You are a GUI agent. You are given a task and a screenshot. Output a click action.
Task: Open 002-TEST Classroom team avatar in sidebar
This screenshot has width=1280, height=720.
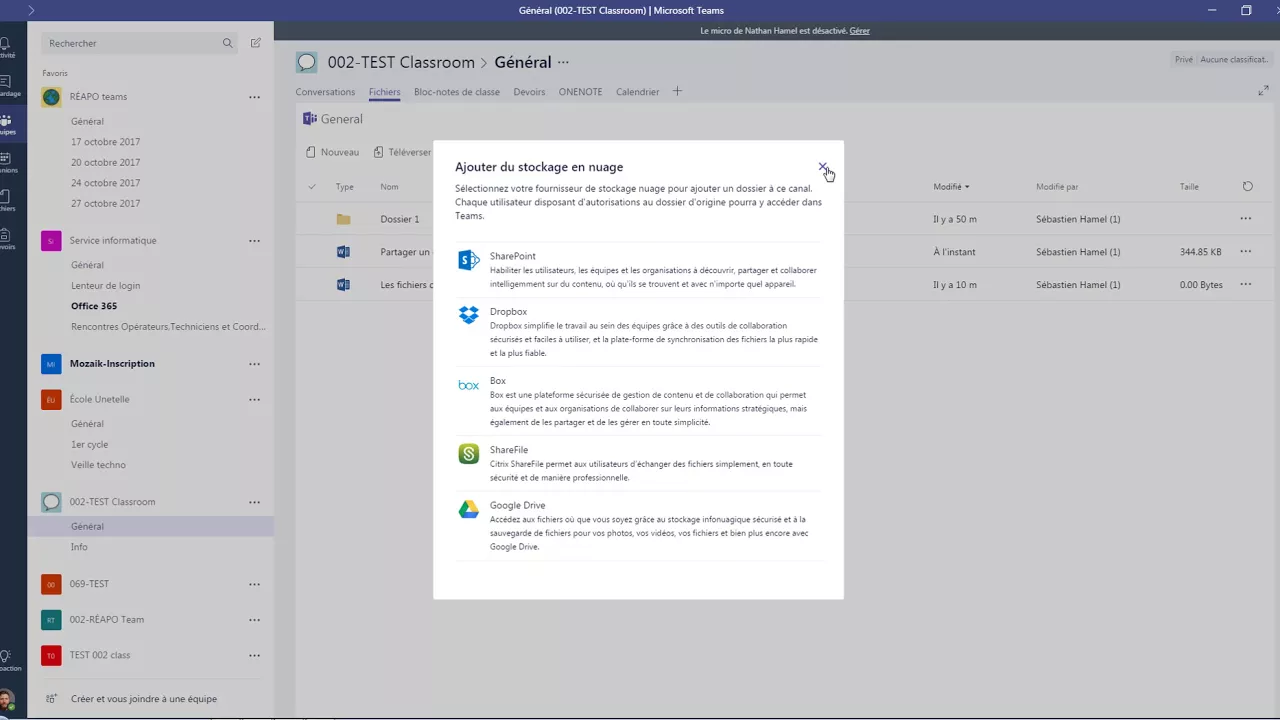click(51, 502)
